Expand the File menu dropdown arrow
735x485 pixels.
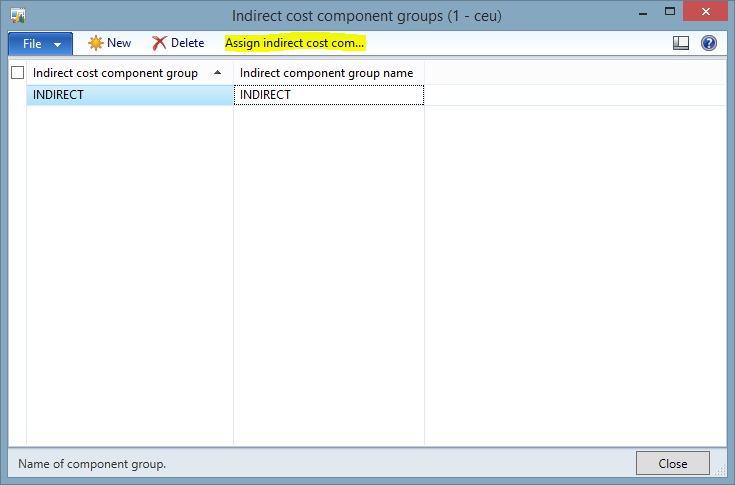[x=57, y=45]
